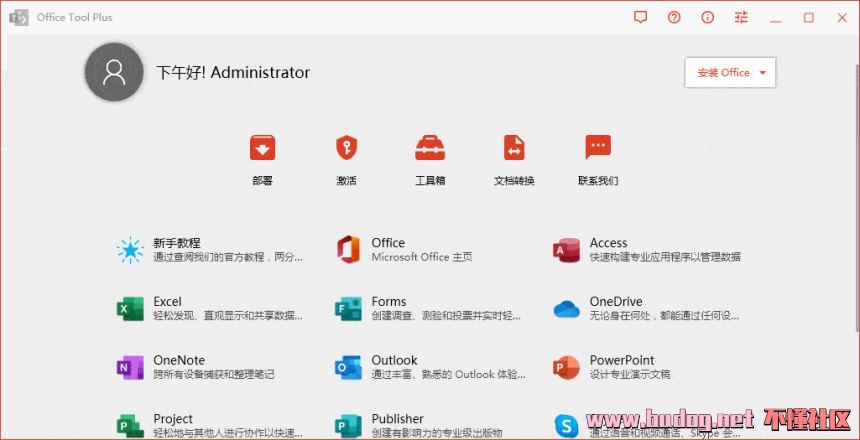Screen dimensions: 860x440
Task: Click the OneDrive cloud icon
Action: click(567, 309)
